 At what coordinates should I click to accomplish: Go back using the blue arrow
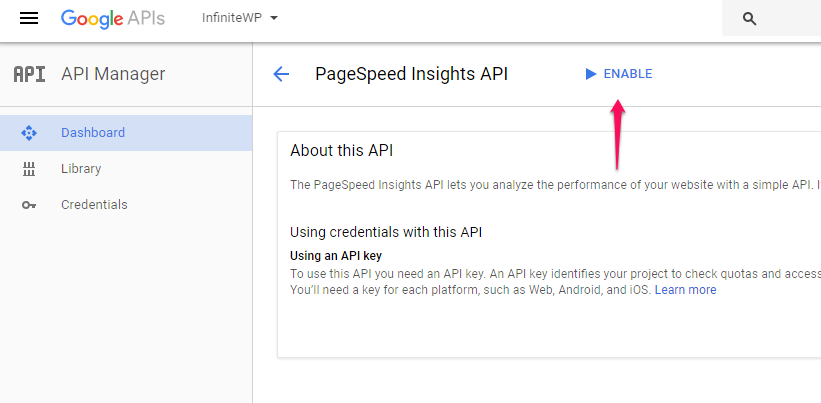click(281, 74)
